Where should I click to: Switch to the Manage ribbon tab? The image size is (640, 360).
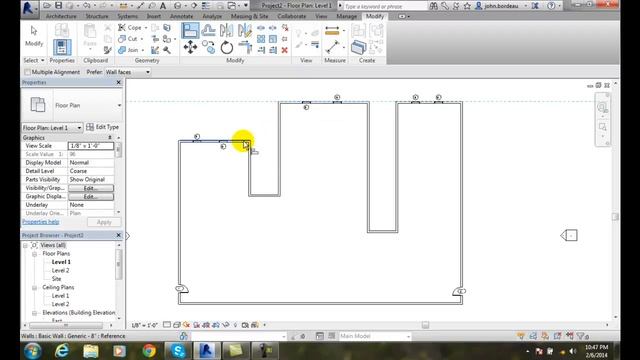click(x=347, y=16)
